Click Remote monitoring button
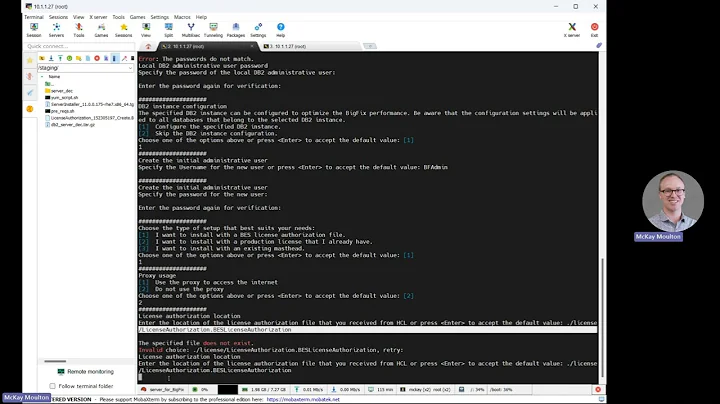The height and width of the screenshot is (404, 720). point(86,371)
